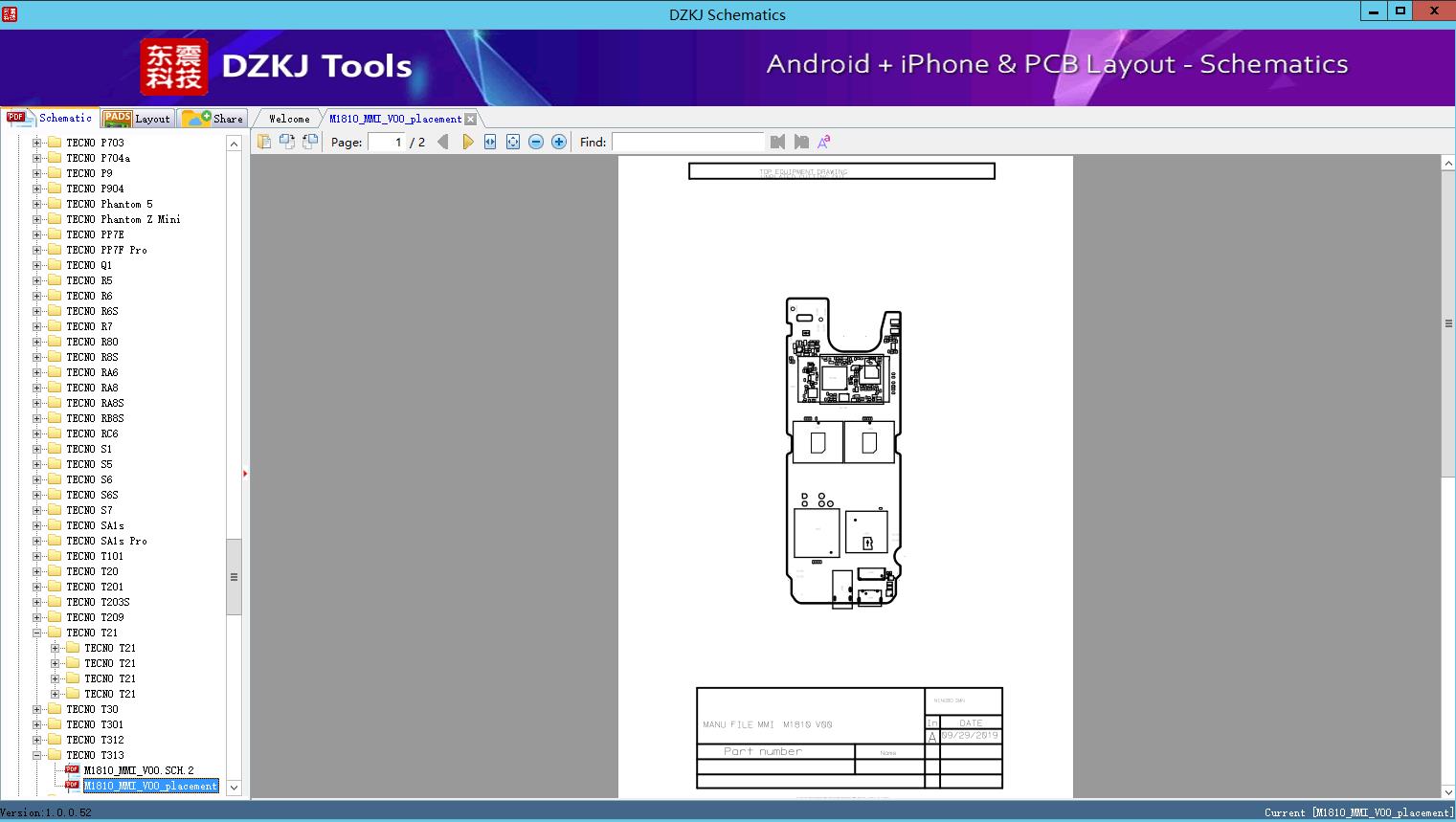Click the Find search input field
Screen dimensions: 1456x822
pos(687,142)
